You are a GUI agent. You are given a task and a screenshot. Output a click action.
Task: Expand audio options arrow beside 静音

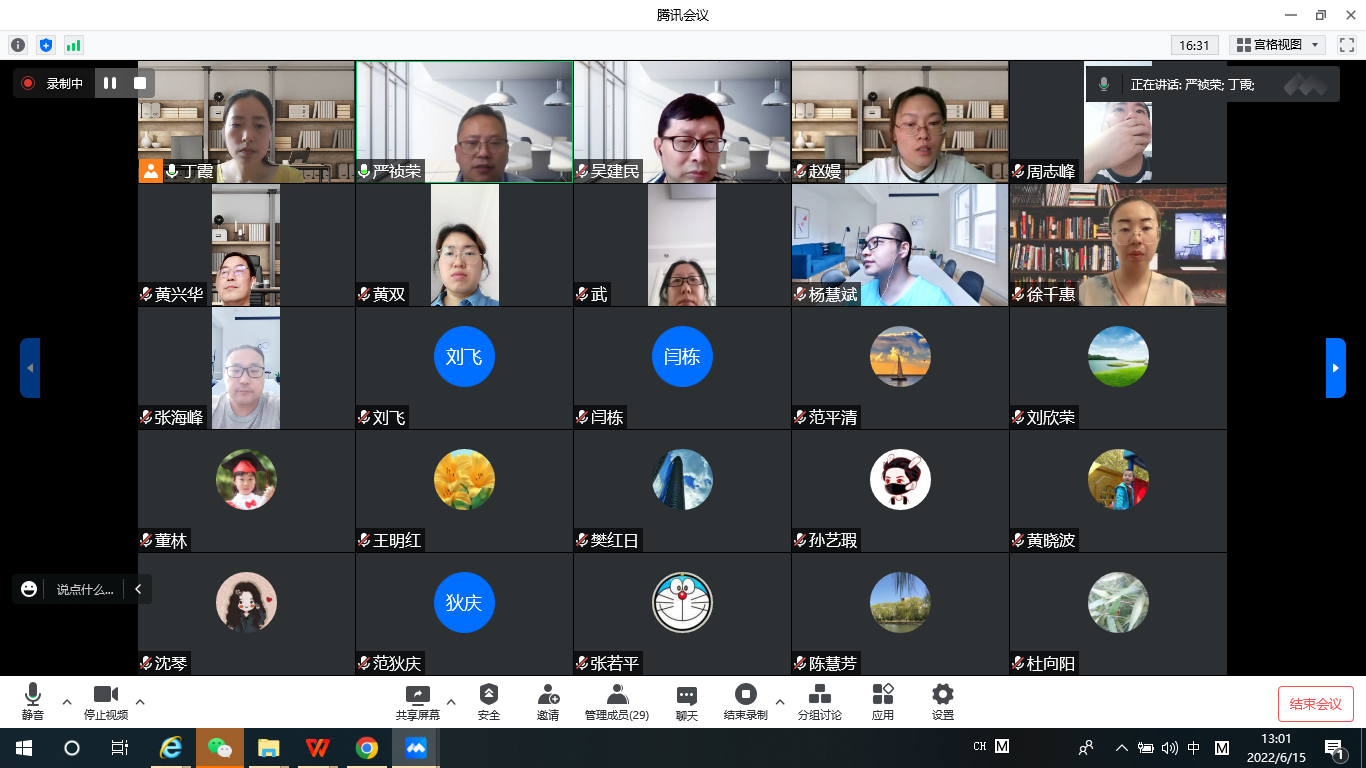point(67,701)
